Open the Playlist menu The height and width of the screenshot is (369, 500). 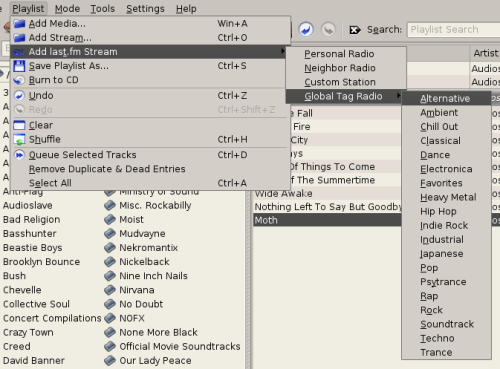pos(28,9)
